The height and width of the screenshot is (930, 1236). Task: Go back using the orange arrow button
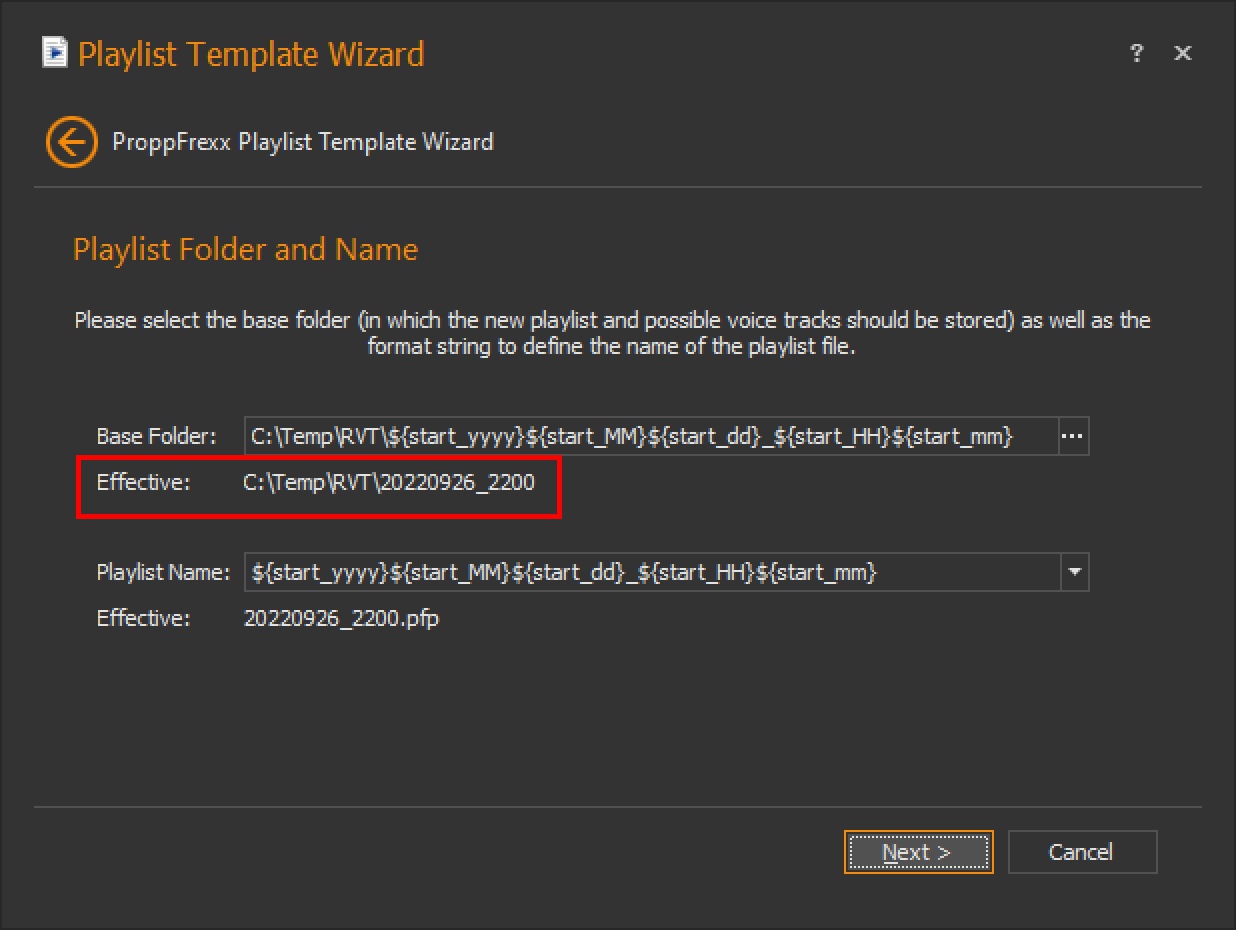pyautogui.click(x=71, y=142)
